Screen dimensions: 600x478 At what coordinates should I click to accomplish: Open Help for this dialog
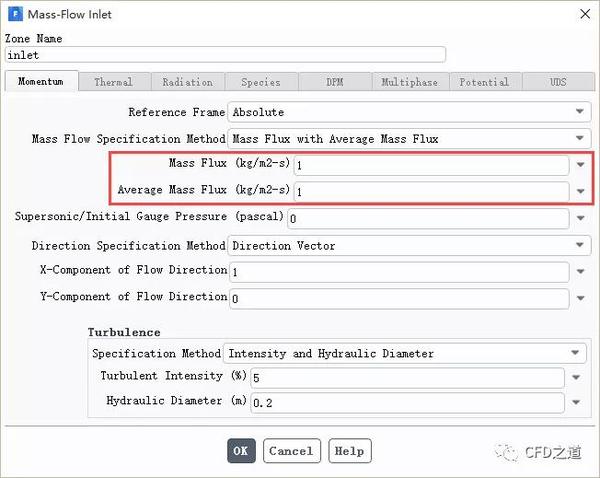tap(349, 451)
